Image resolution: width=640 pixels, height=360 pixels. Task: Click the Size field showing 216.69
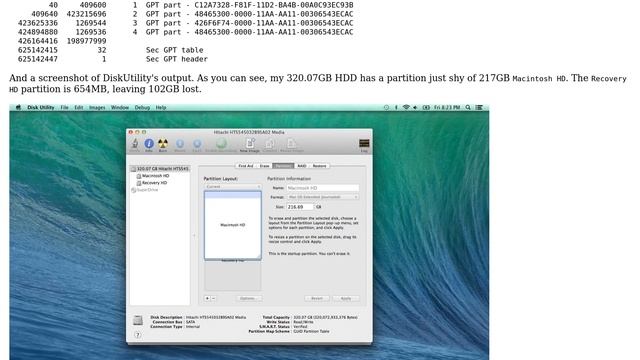[300, 207]
